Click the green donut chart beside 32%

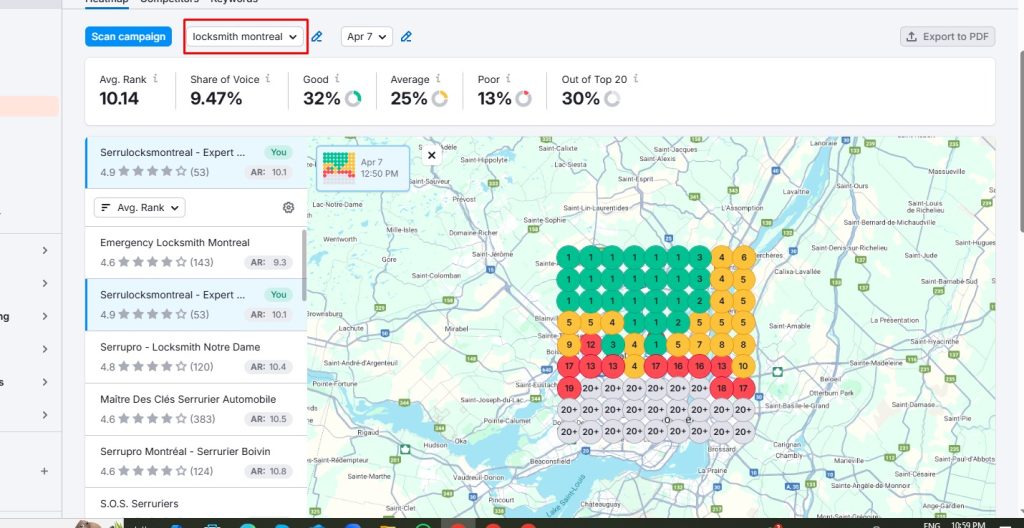(x=353, y=99)
